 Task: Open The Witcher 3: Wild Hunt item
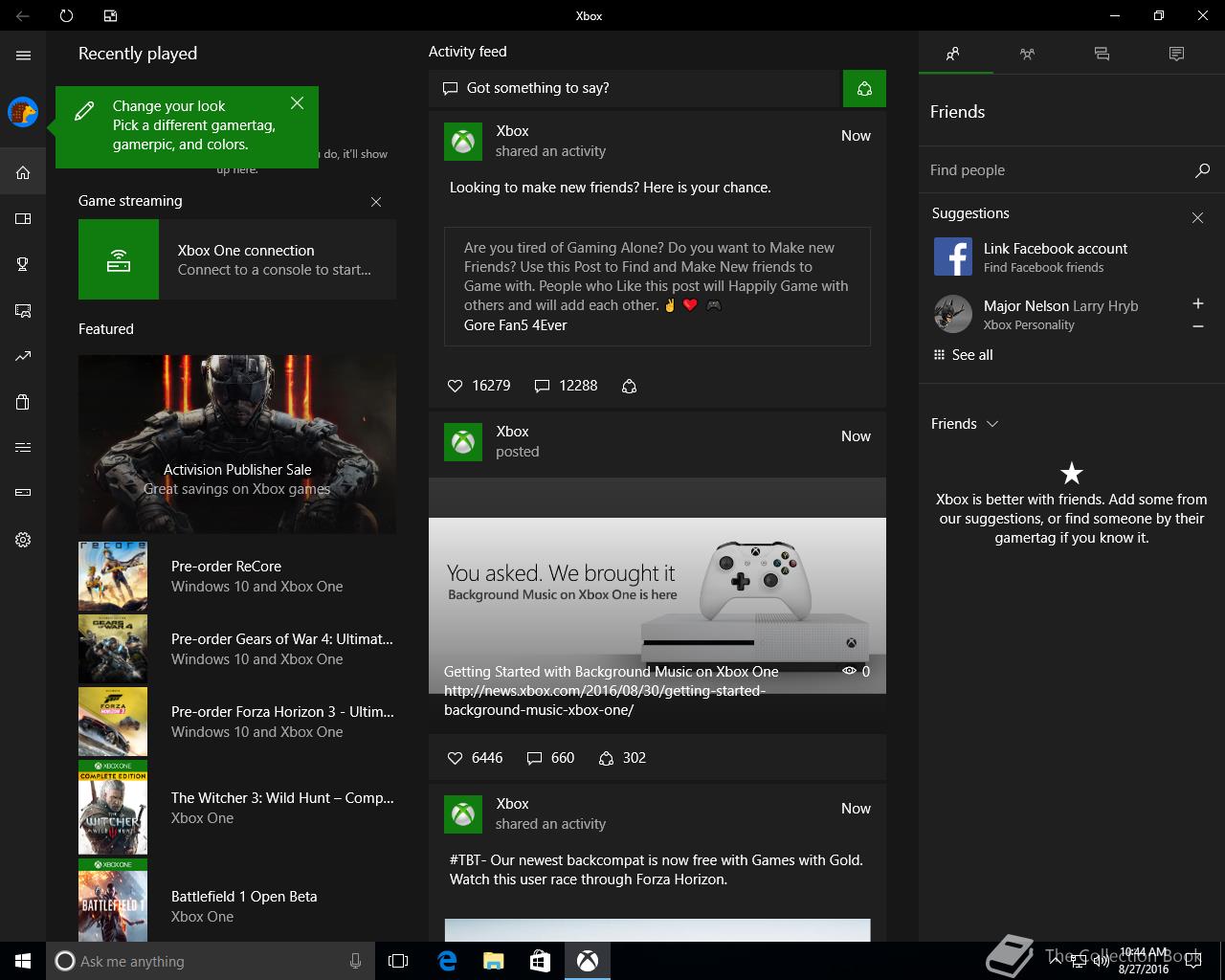[x=237, y=808]
